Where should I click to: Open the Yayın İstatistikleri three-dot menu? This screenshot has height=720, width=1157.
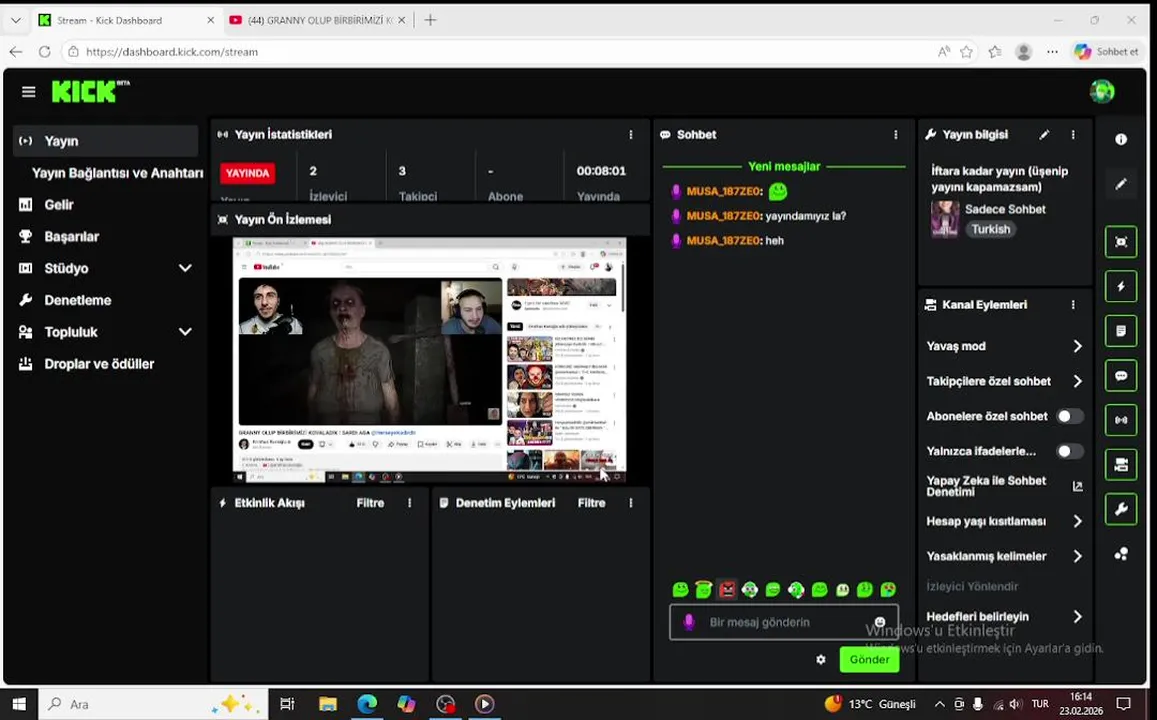click(x=630, y=134)
